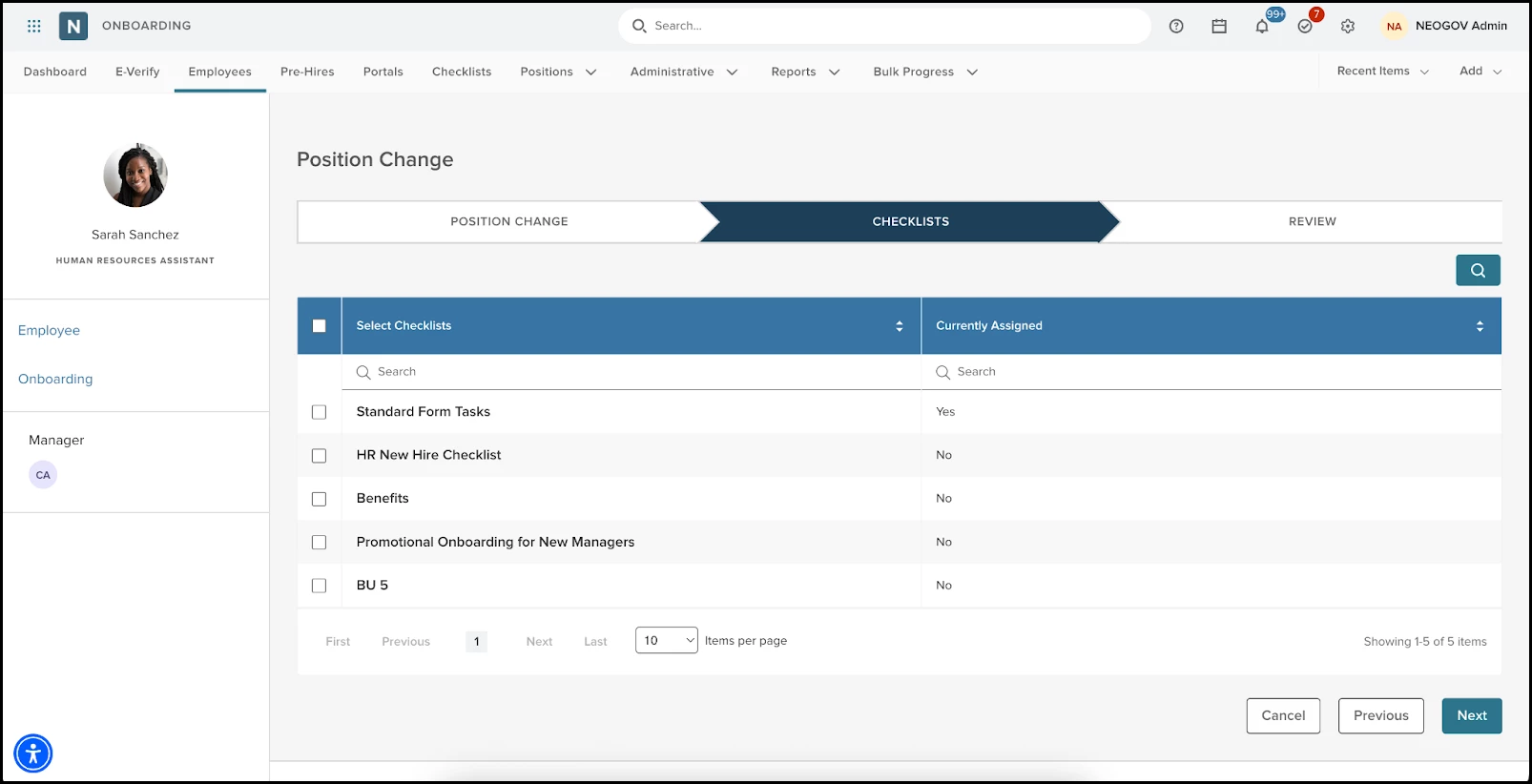The image size is (1532, 784).
Task: Expand the Positions menu
Action: click(x=558, y=72)
